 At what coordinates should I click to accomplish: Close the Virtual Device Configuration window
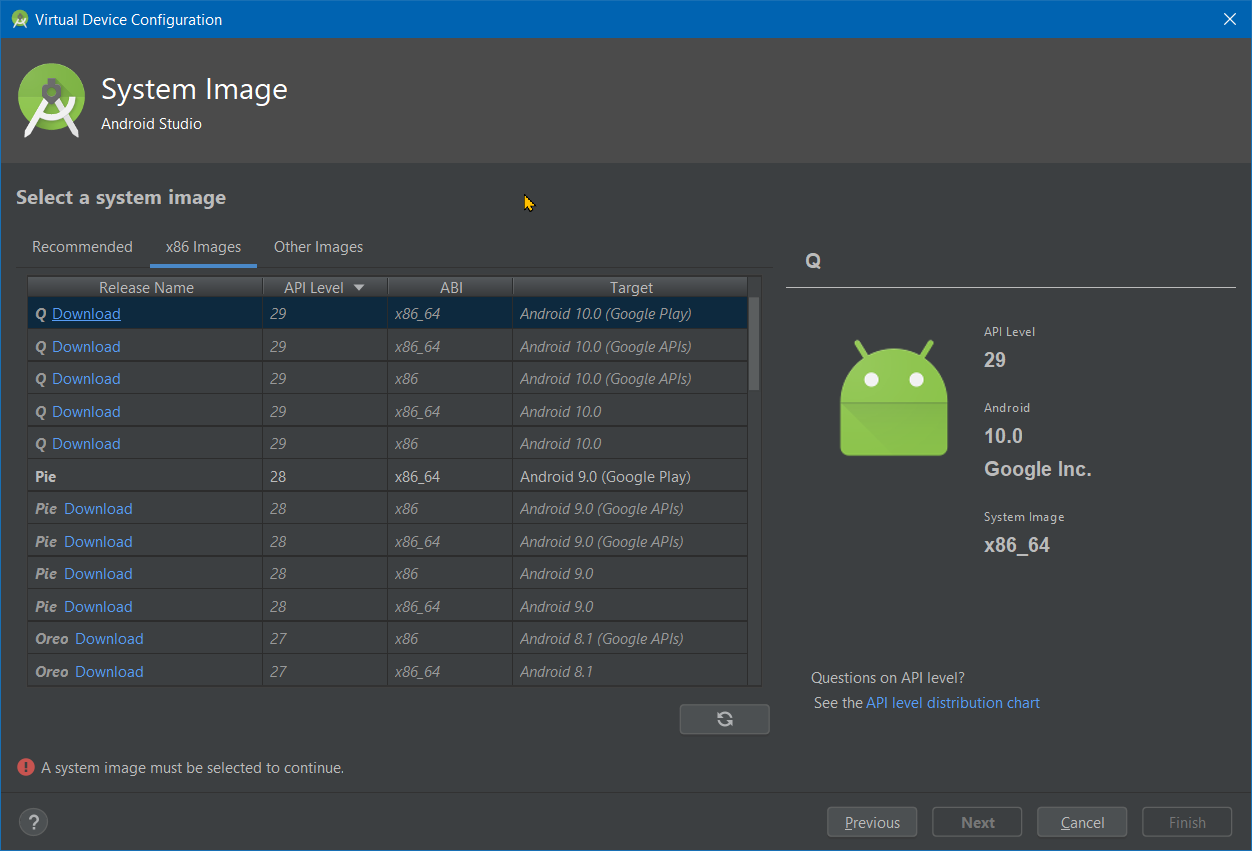1230,19
